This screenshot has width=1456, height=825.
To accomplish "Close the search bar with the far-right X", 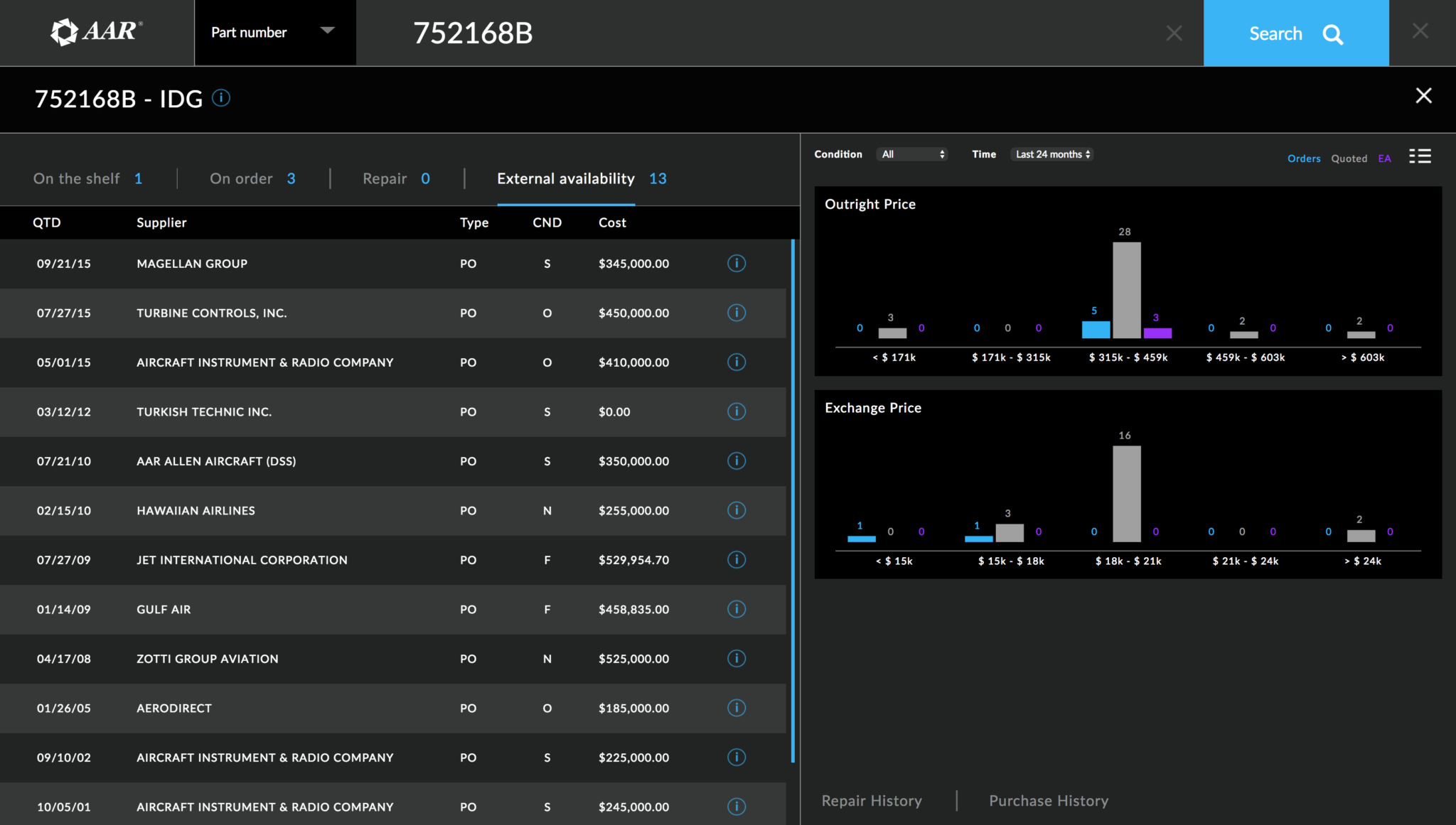I will pos(1420,31).
